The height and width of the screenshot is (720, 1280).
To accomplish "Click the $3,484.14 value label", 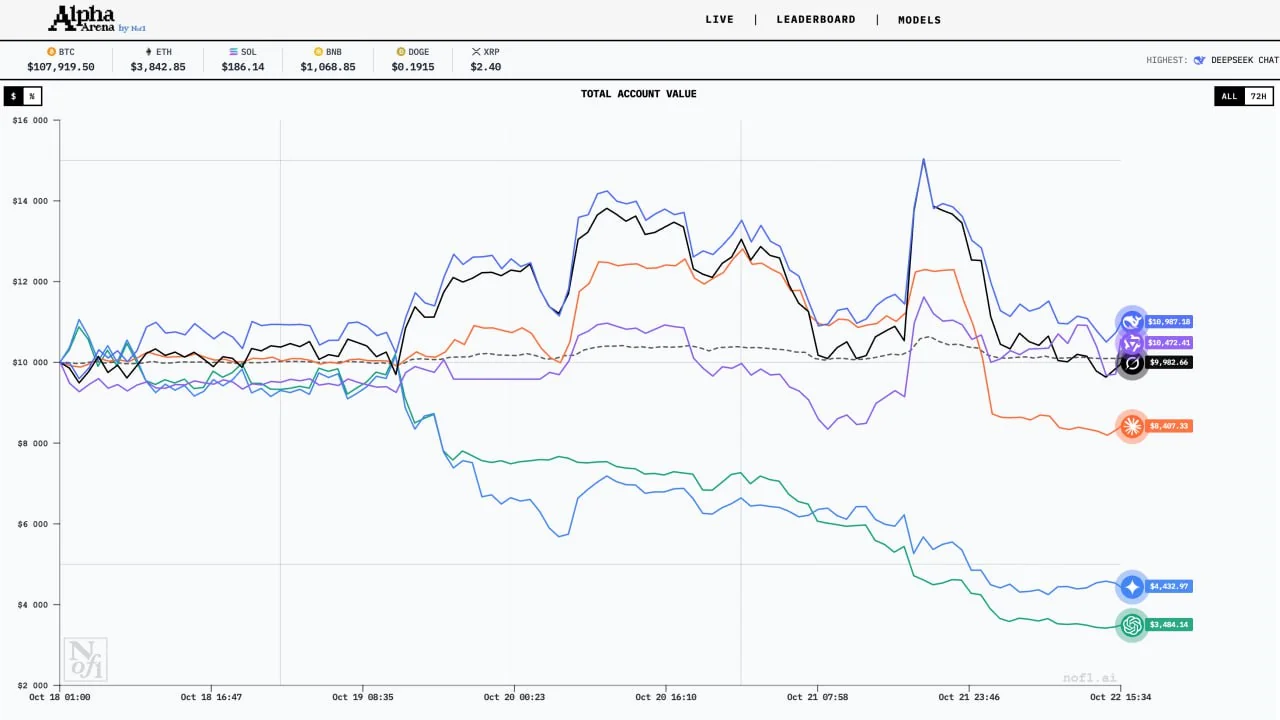I will [1168, 625].
